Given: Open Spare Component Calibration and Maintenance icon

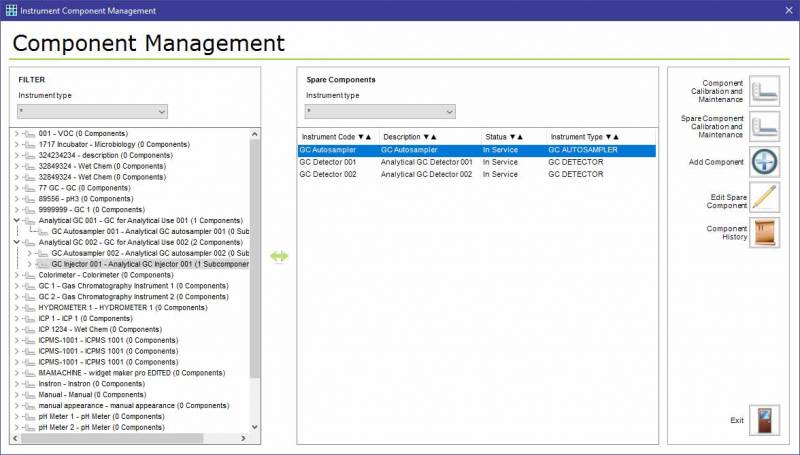Looking at the screenshot, I should point(764,127).
